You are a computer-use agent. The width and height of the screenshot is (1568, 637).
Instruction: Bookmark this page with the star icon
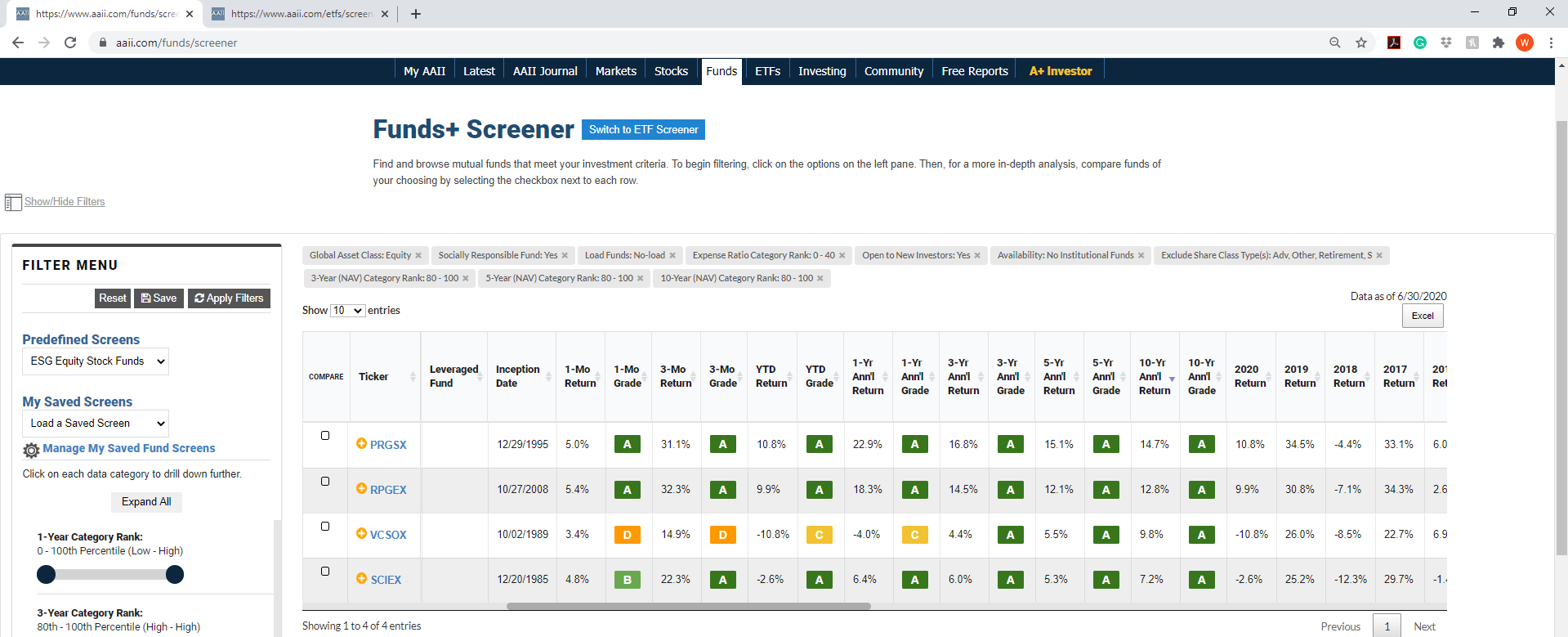(1361, 43)
